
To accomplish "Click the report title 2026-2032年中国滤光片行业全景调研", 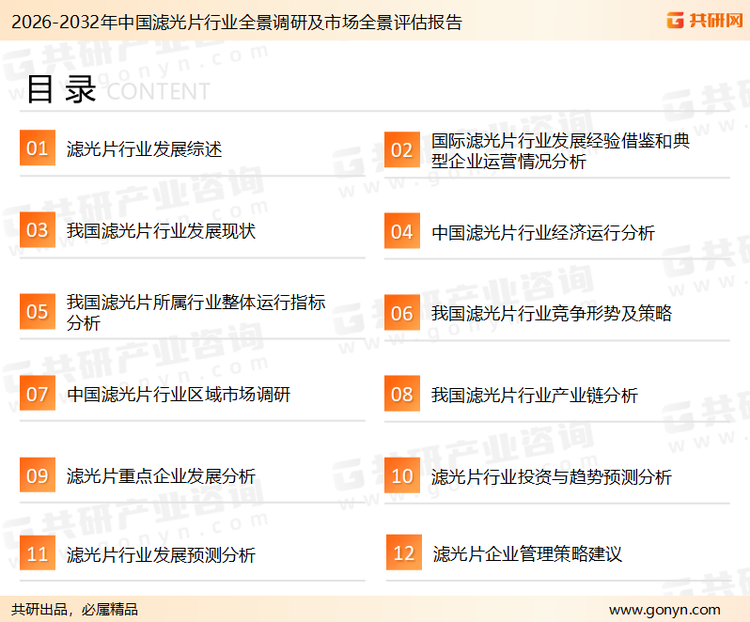I will tap(237, 22).
